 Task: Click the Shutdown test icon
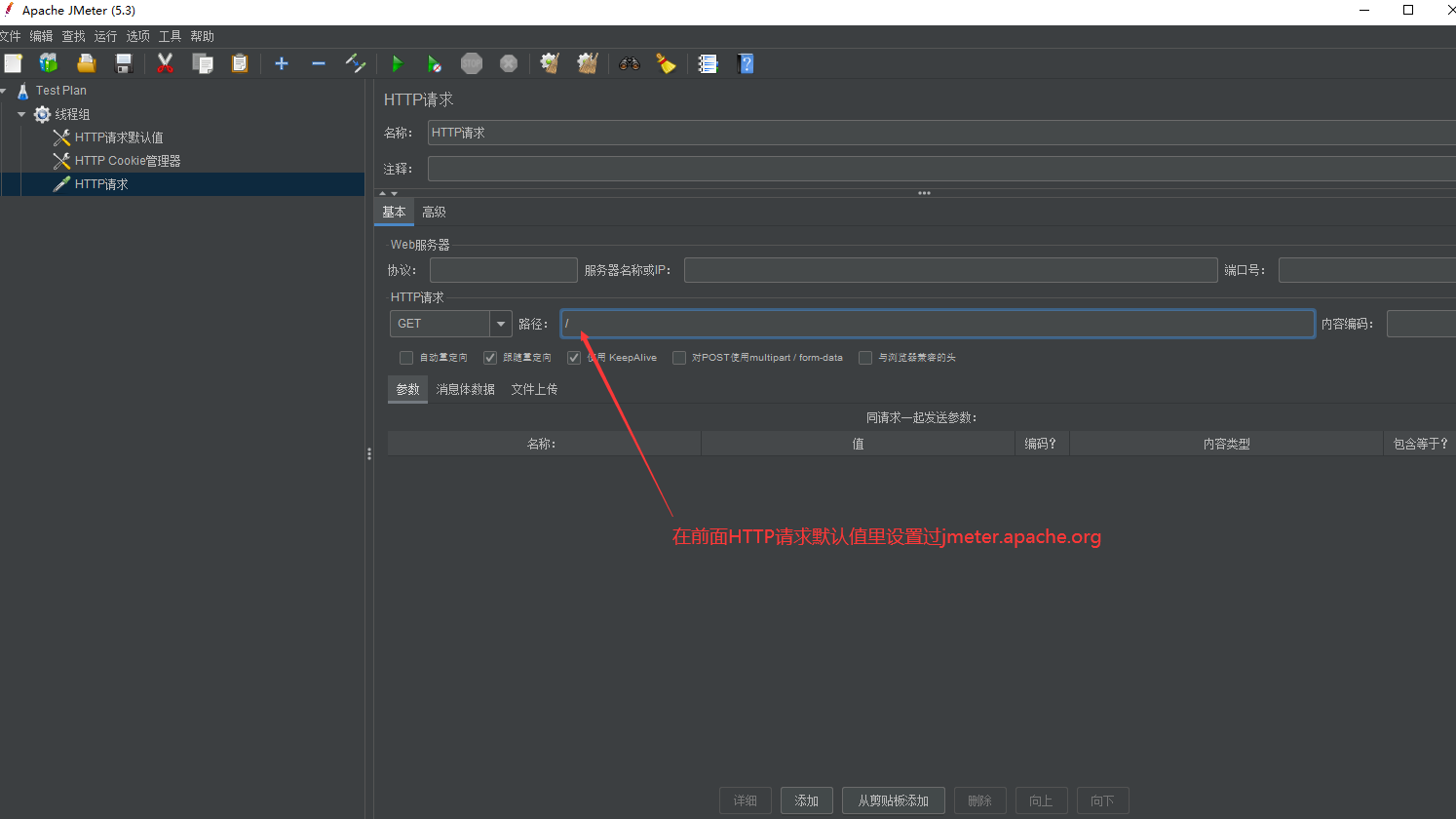coord(509,63)
